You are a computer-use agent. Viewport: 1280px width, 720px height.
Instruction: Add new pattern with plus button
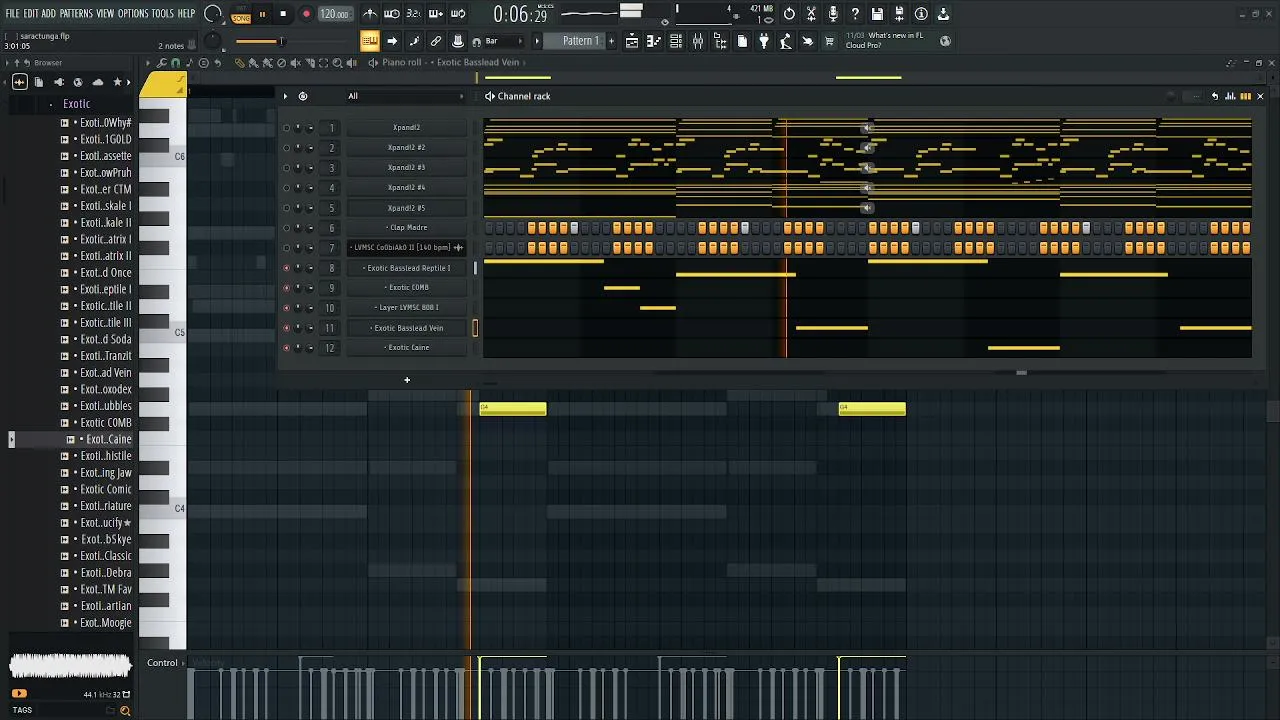coord(611,41)
